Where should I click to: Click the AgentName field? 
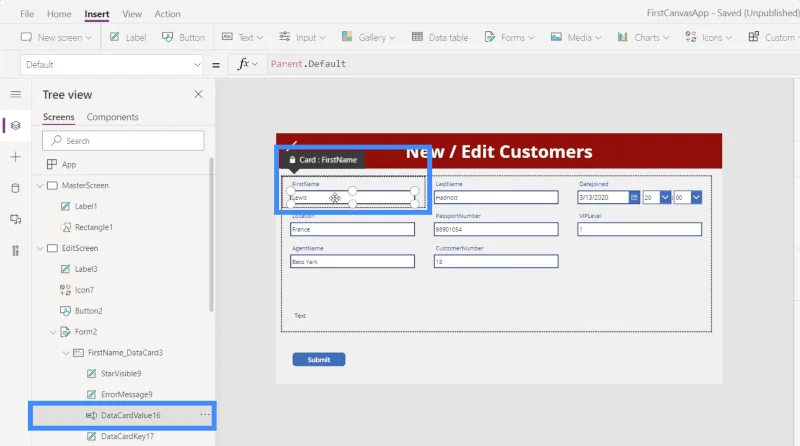[x=353, y=262]
